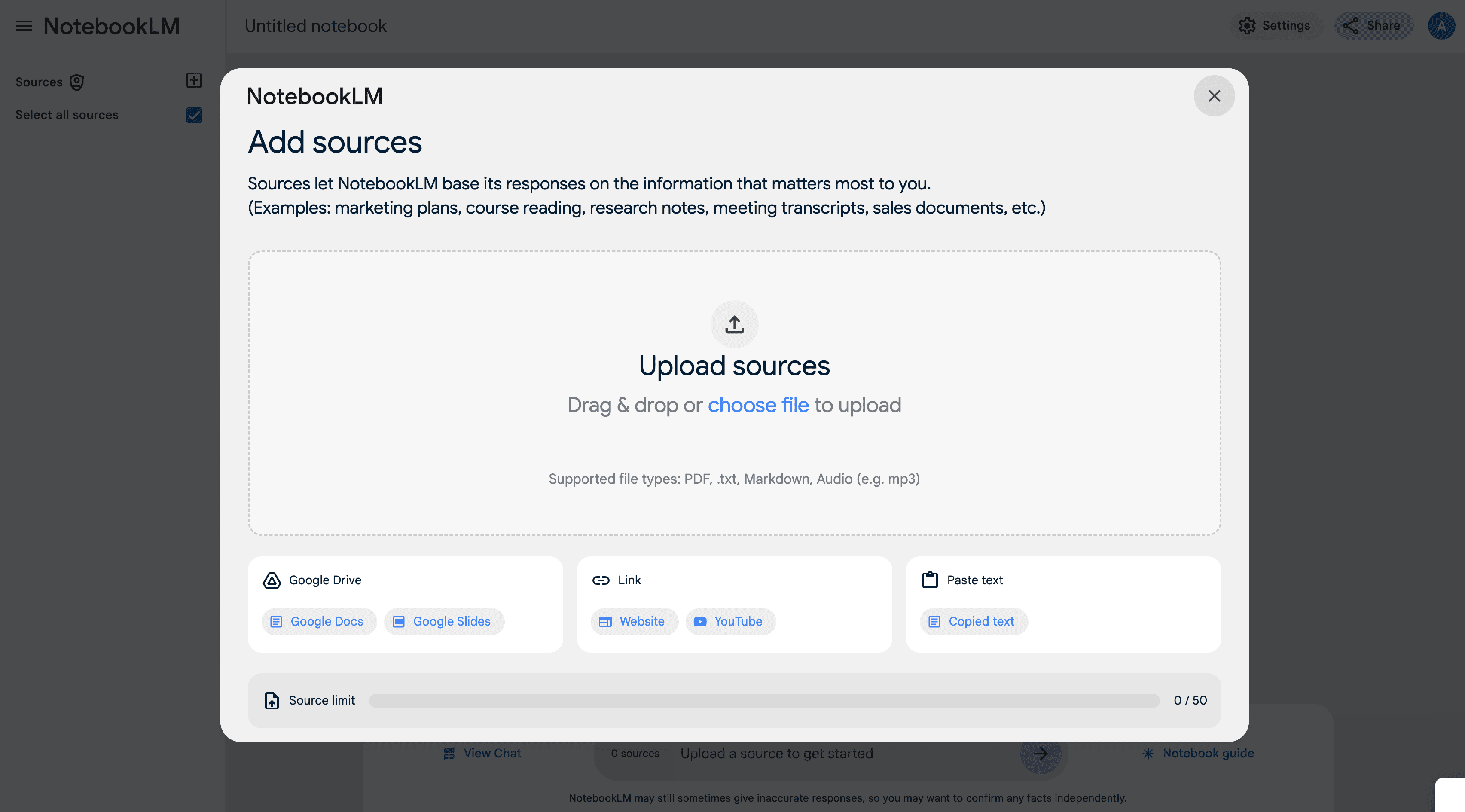Rename the Untitled notebook title
Viewport: 1465px width, 812px height.
[x=316, y=26]
